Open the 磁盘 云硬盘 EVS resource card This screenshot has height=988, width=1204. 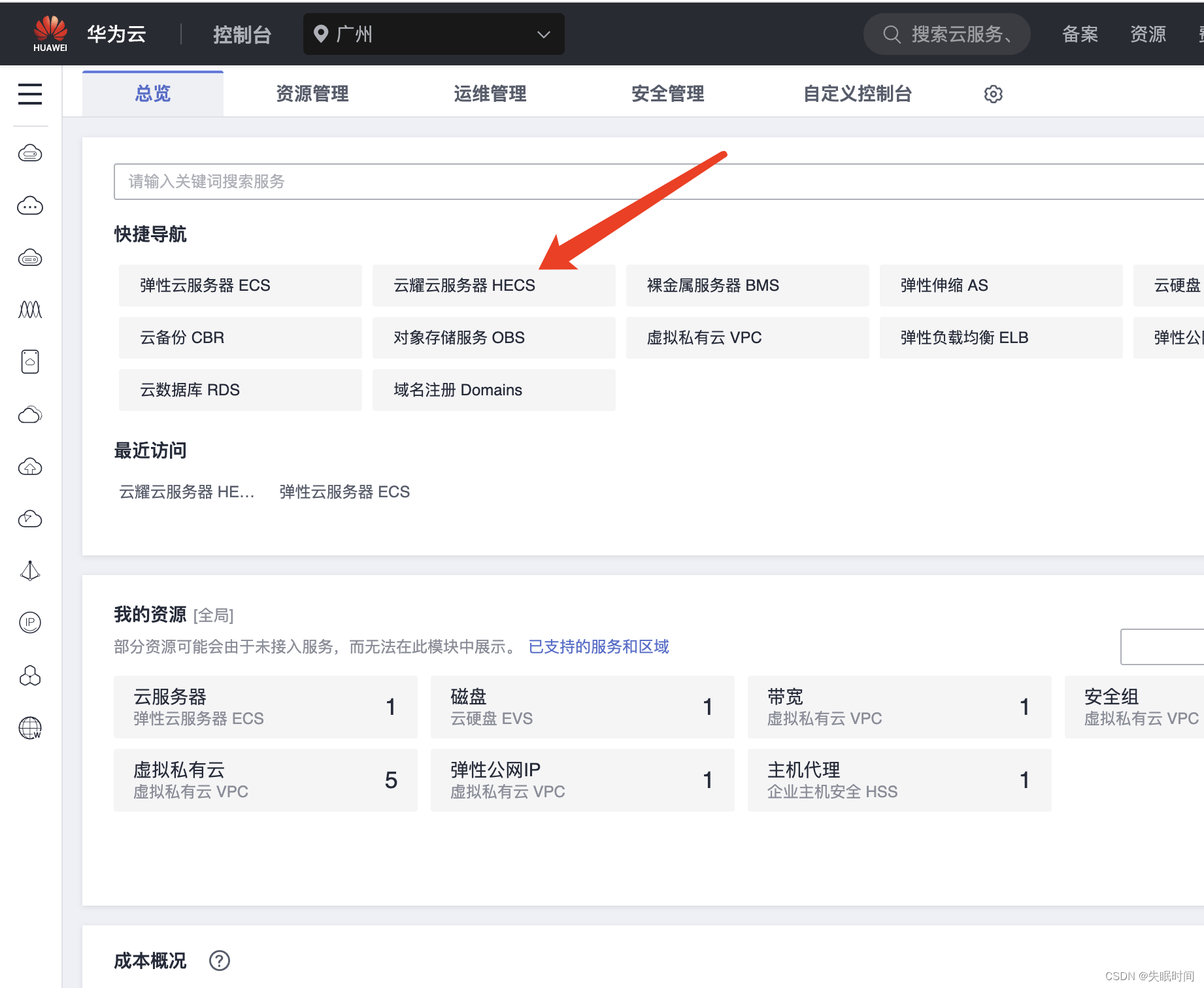(582, 707)
